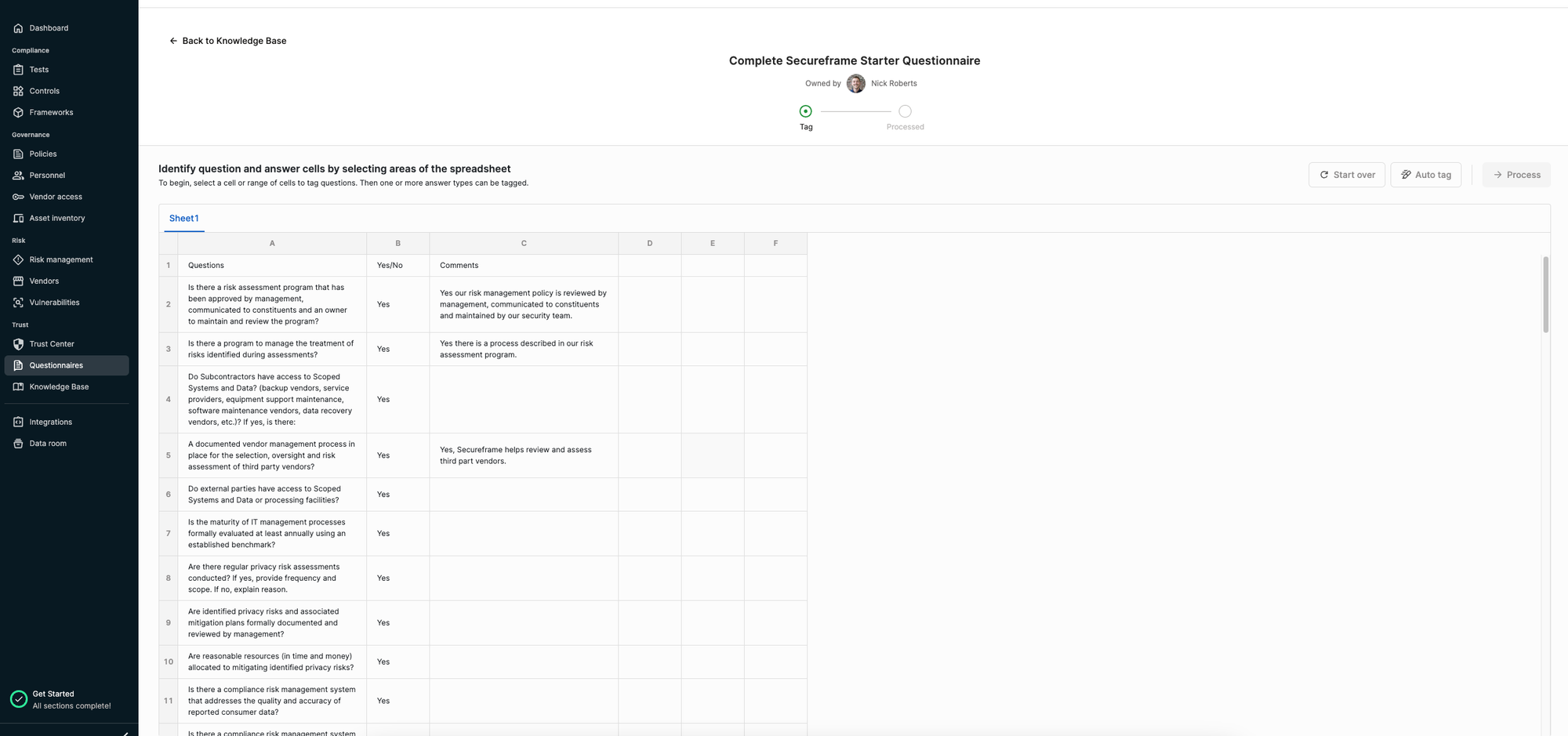Select the row 11 compliance risk question cell
Viewport: 1568px width, 736px height.
click(x=272, y=702)
